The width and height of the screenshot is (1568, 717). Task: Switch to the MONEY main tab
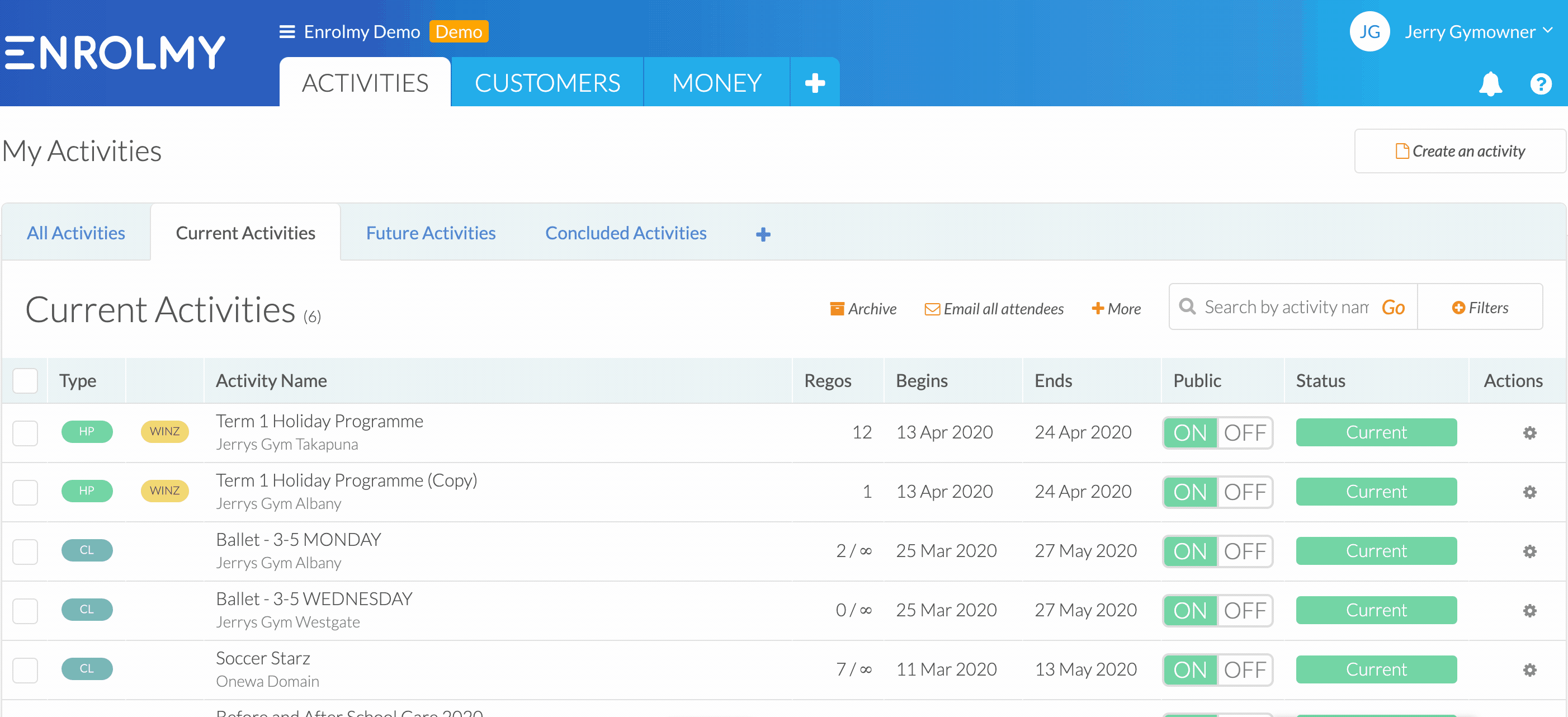(716, 82)
